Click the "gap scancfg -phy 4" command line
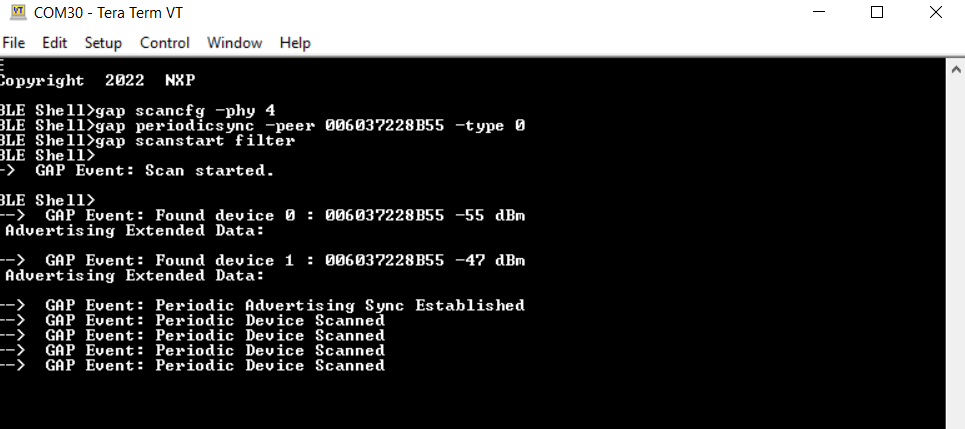Viewport: 965px width, 429px height. (185, 110)
